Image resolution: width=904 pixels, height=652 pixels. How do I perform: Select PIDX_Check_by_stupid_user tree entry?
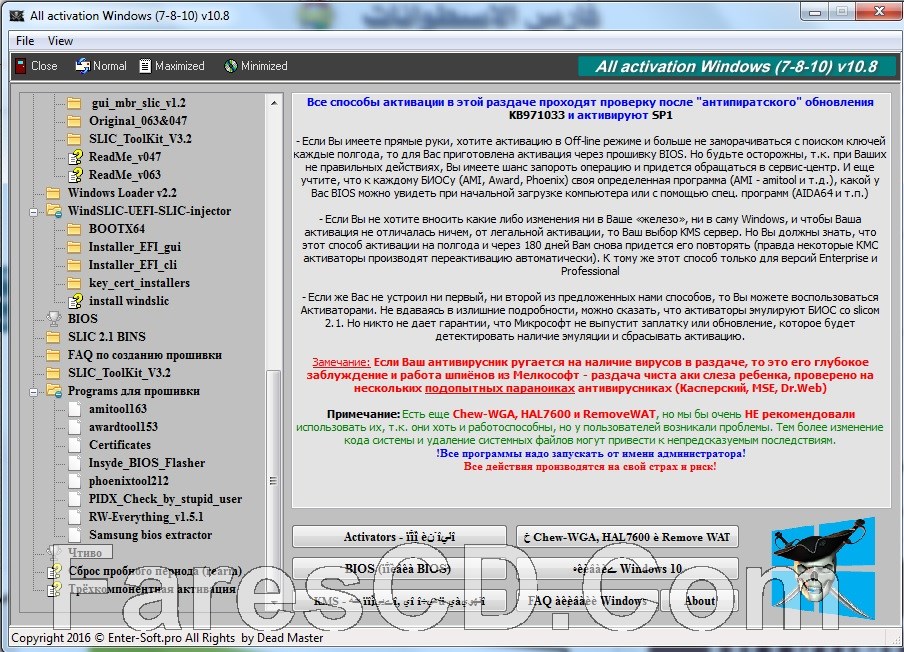tap(165, 499)
